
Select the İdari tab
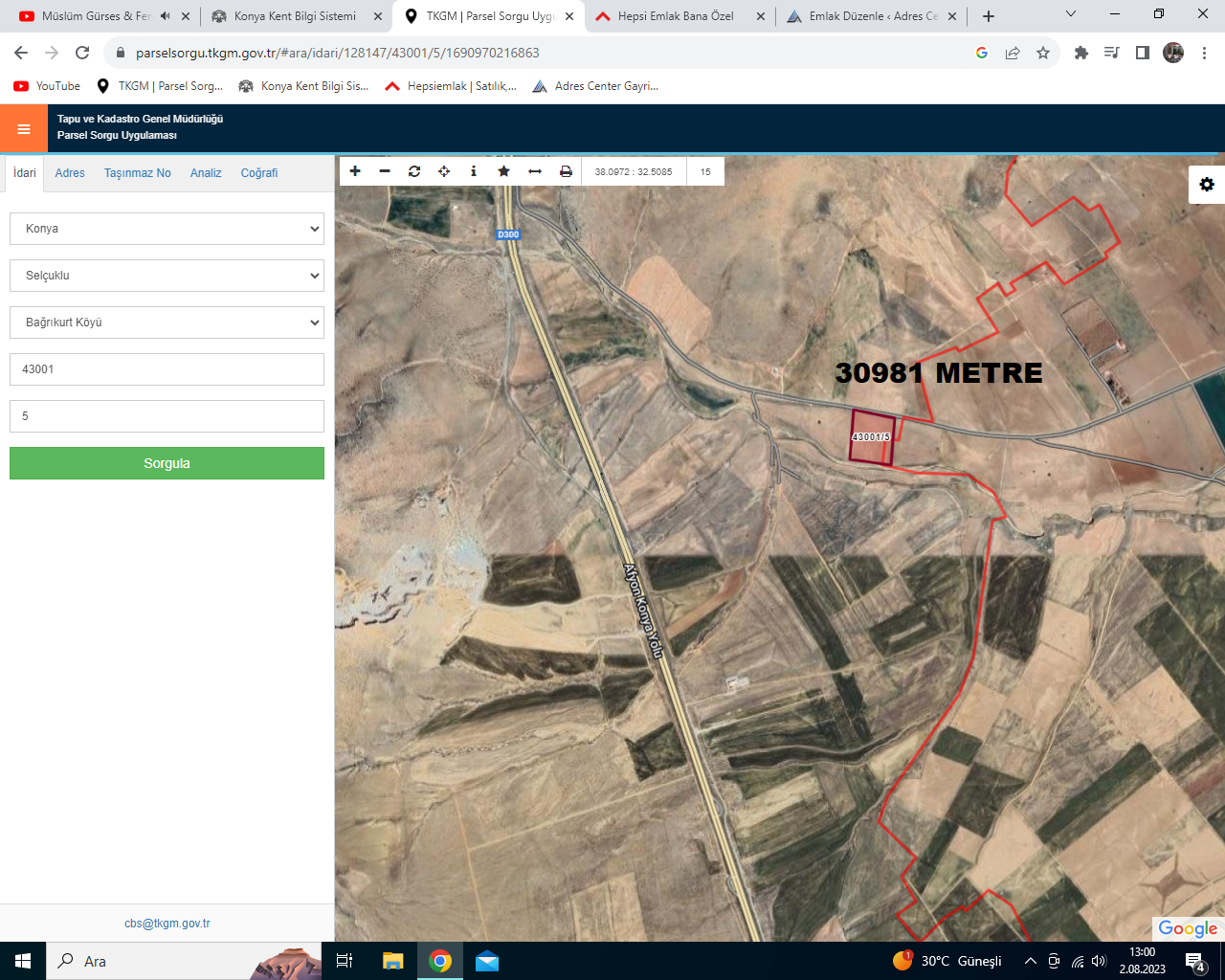(25, 173)
